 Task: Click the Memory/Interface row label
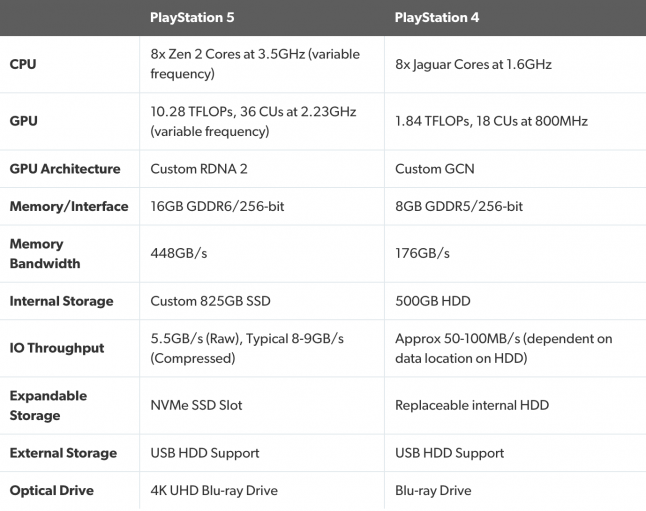point(69,206)
